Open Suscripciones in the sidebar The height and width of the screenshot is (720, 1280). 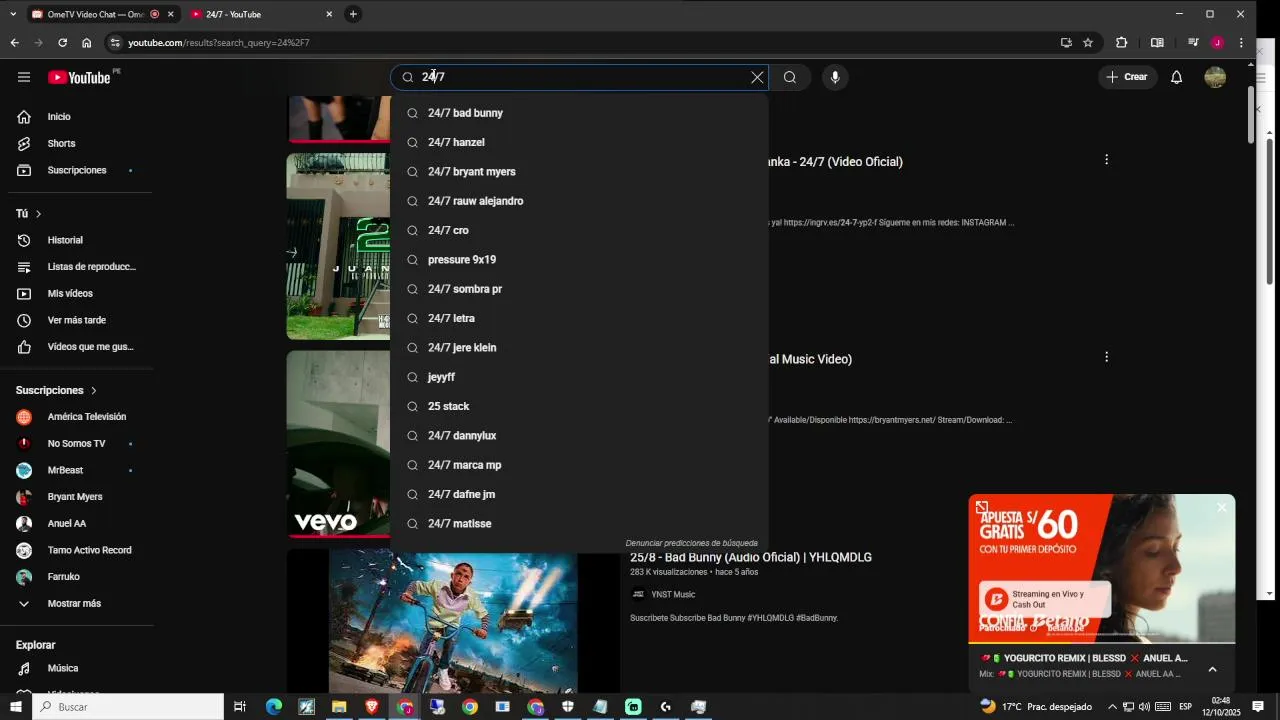(76, 170)
